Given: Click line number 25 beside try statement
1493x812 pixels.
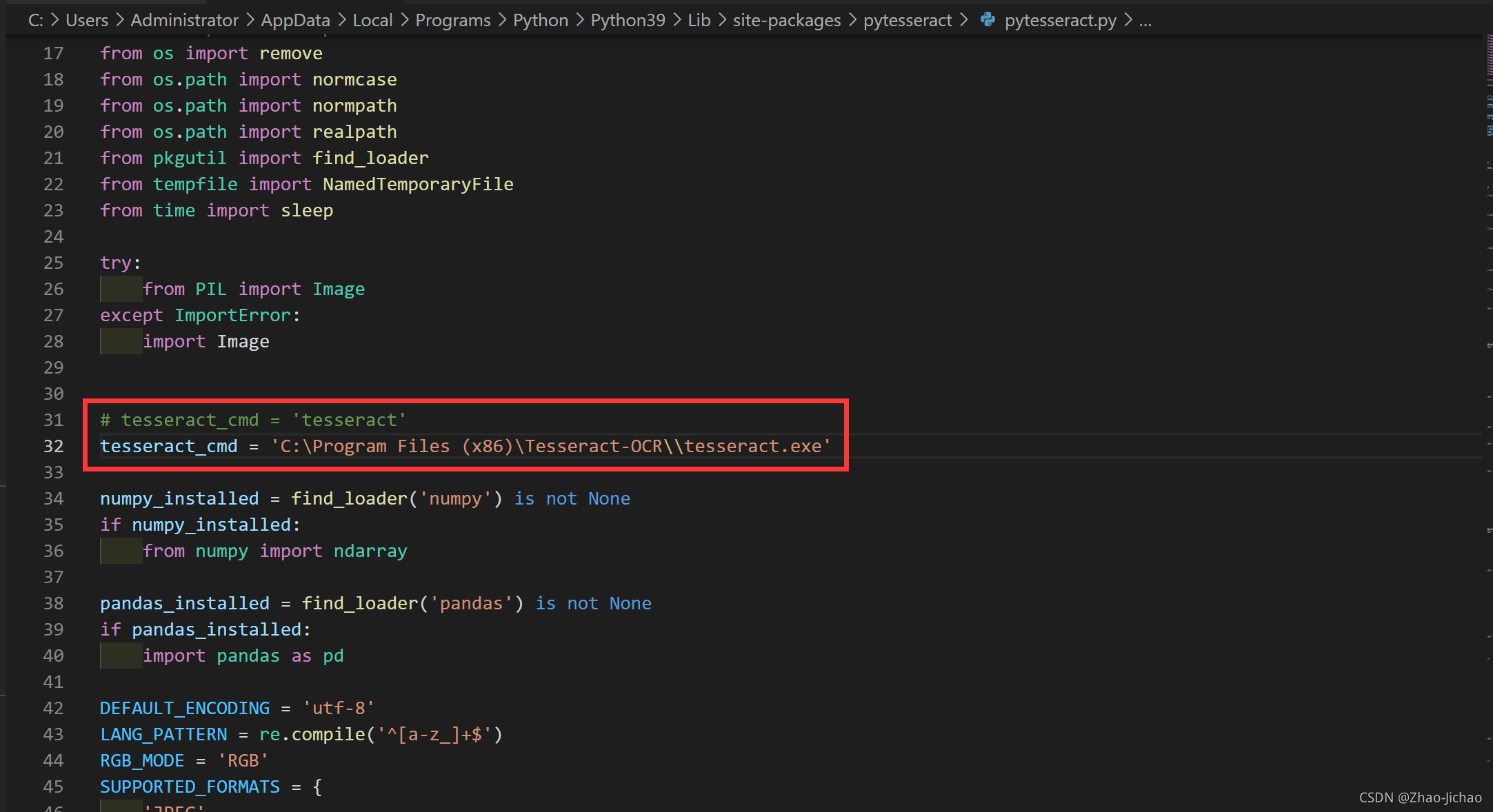Looking at the screenshot, I should click(53, 263).
